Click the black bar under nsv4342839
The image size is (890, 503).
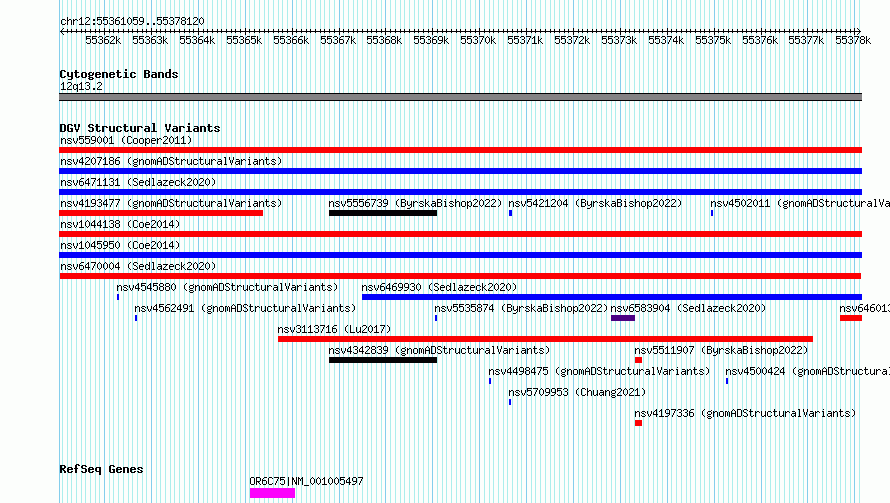383,360
